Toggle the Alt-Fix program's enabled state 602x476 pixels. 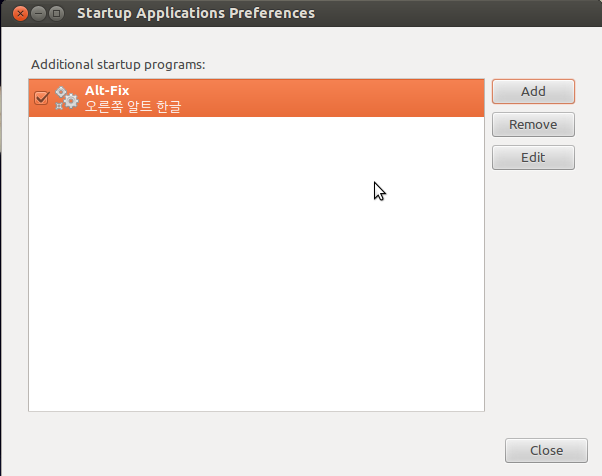pos(41,98)
